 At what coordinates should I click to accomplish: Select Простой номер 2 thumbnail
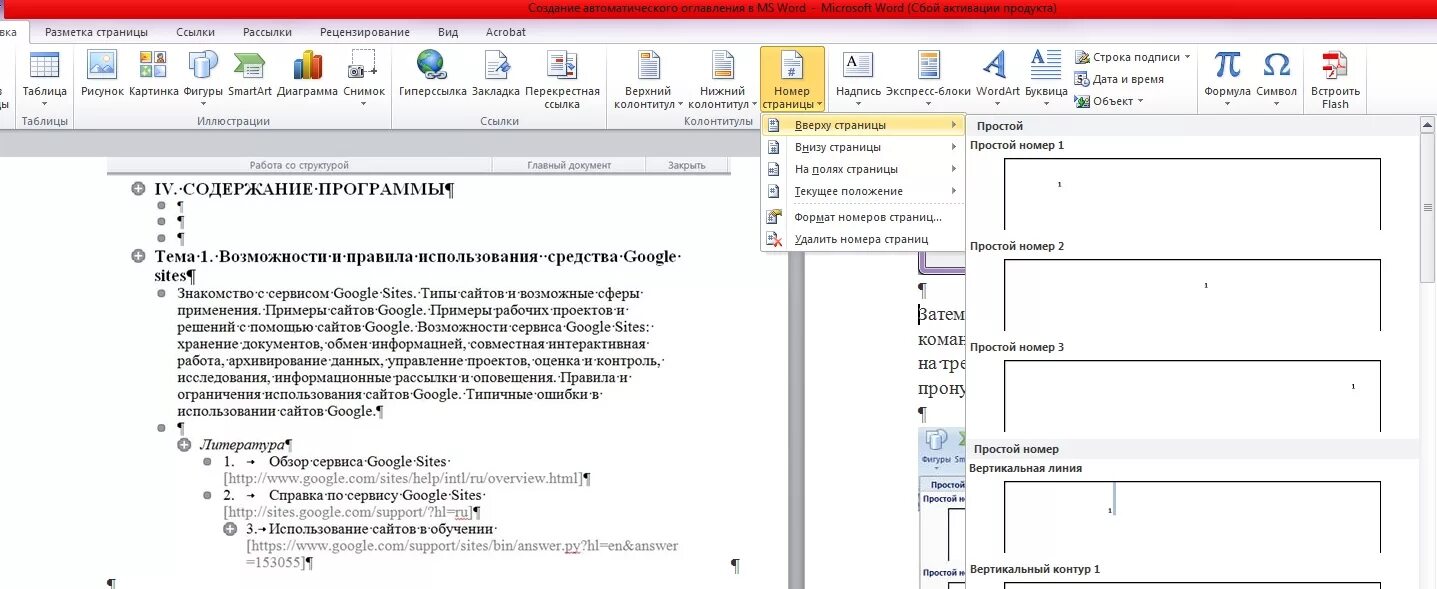[1192, 294]
